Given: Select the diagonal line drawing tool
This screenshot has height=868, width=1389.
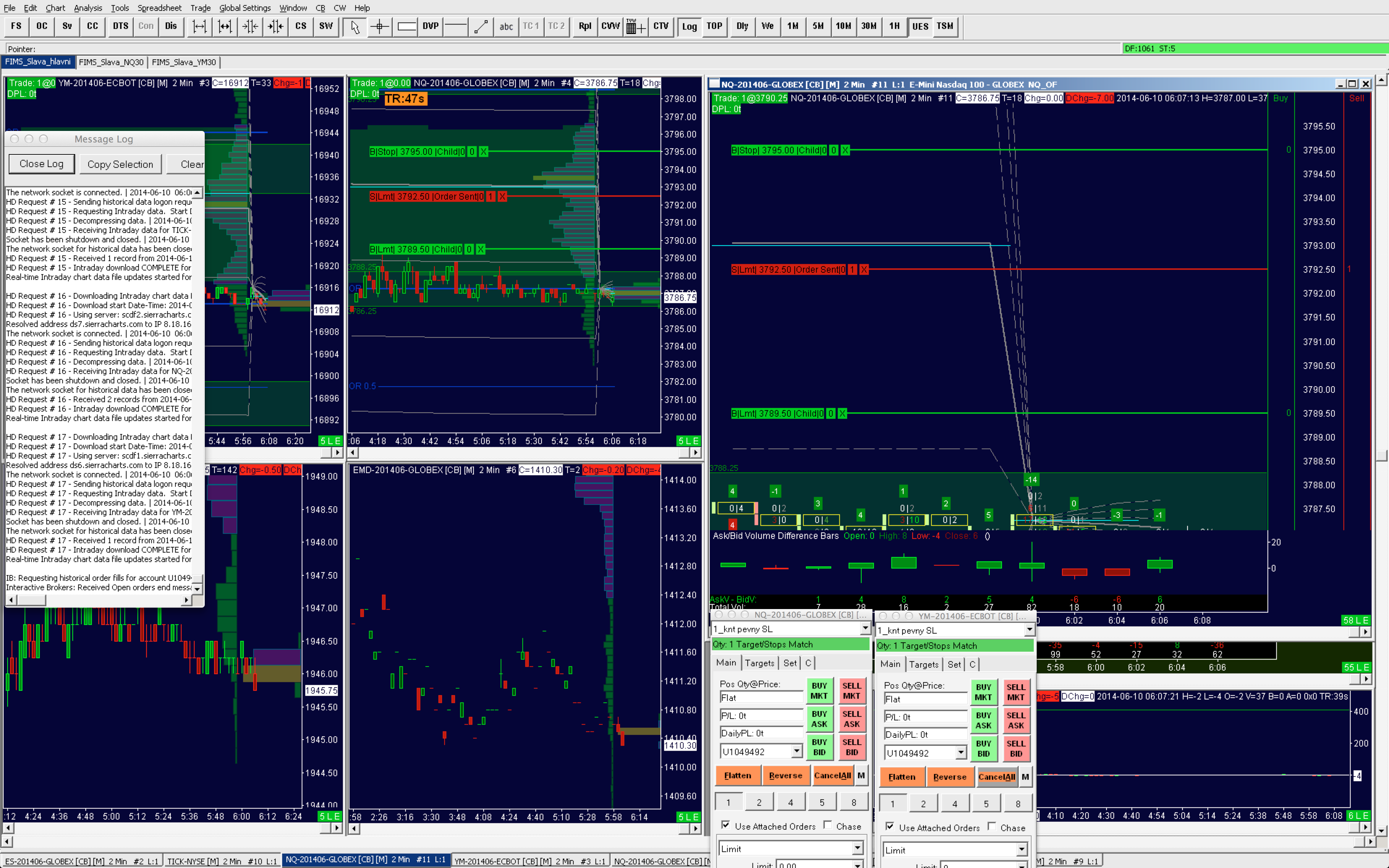Looking at the screenshot, I should coord(481,26).
